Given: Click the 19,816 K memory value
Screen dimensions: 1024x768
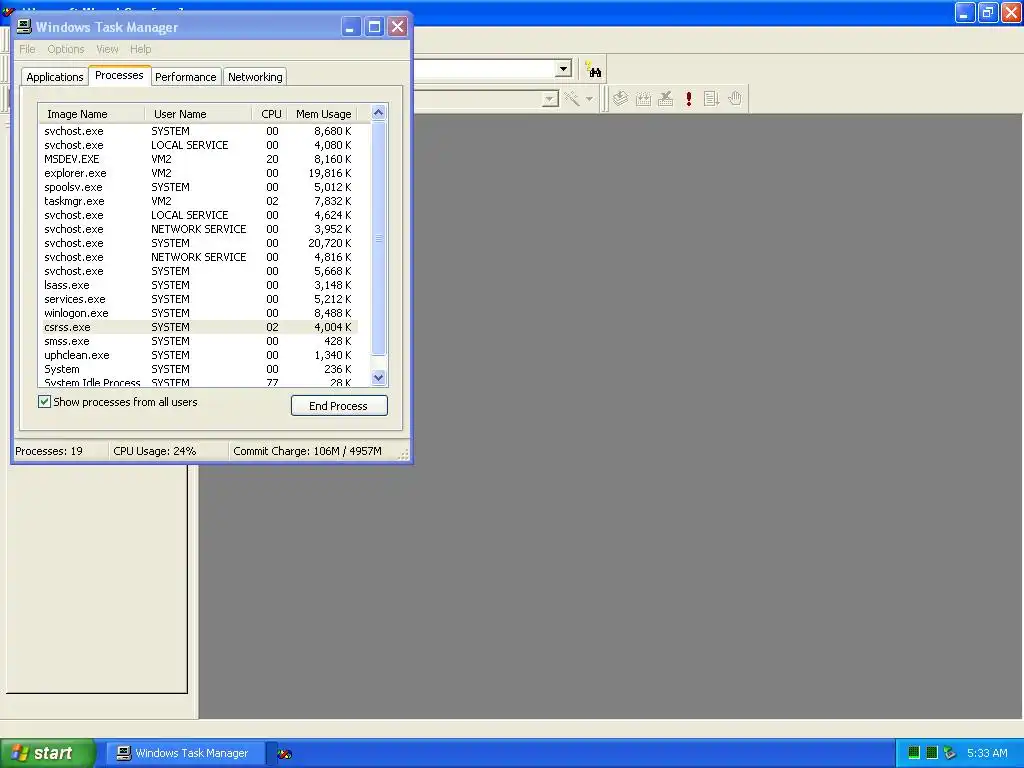Looking at the screenshot, I should (x=330, y=173).
